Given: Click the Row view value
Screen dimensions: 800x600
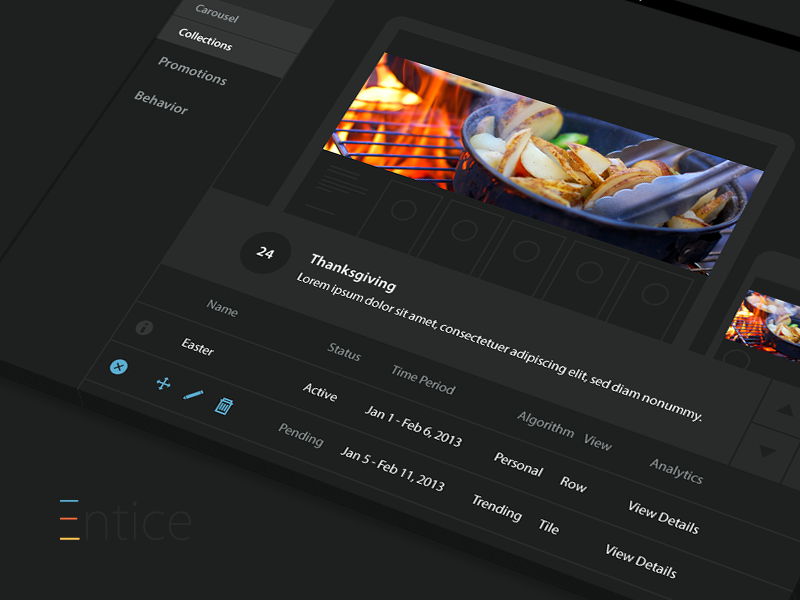Looking at the screenshot, I should pyautogui.click(x=573, y=484).
